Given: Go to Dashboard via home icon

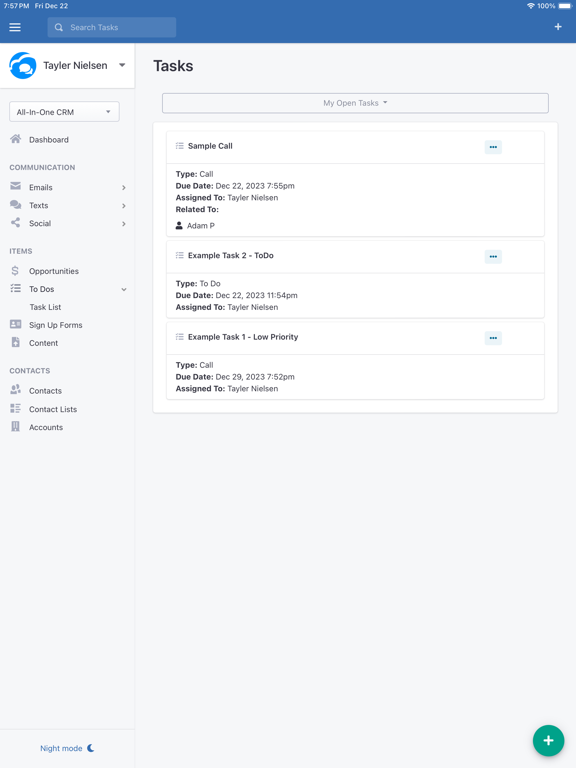Looking at the screenshot, I should pos(16,139).
